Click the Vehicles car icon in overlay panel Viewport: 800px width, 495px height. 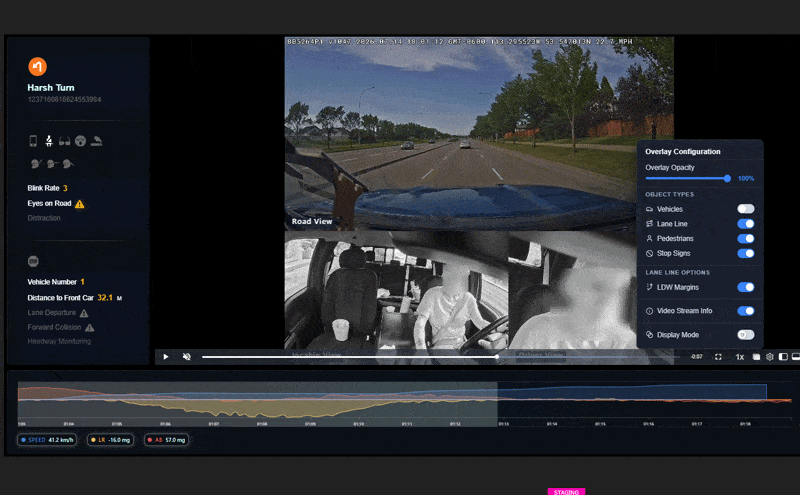click(649, 209)
